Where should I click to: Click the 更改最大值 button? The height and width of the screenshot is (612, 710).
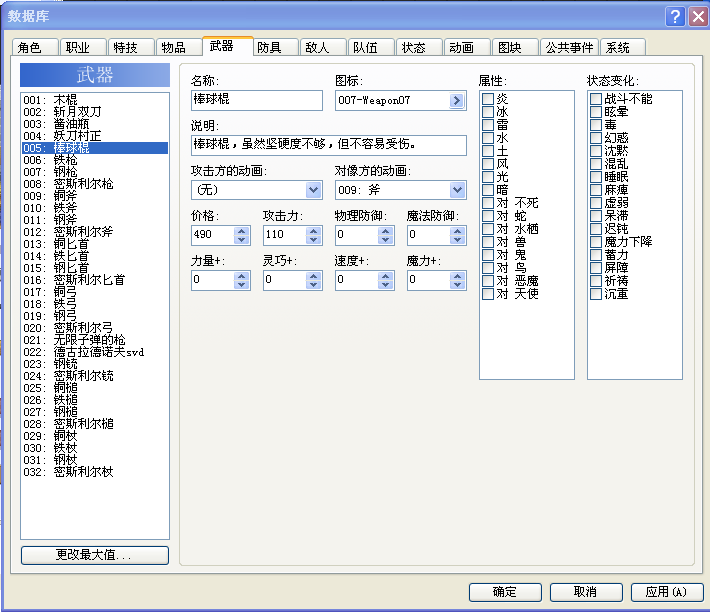pos(95,555)
